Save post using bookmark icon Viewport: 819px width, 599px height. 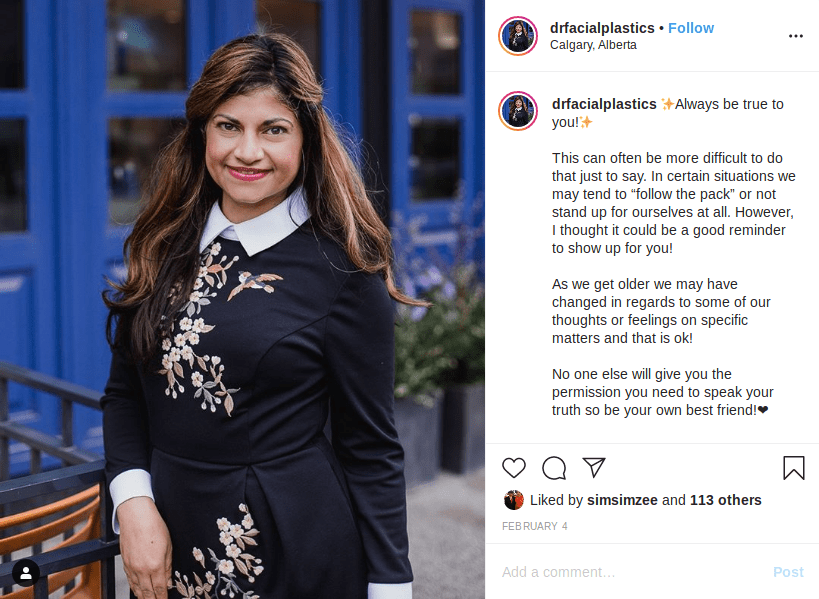coord(793,467)
